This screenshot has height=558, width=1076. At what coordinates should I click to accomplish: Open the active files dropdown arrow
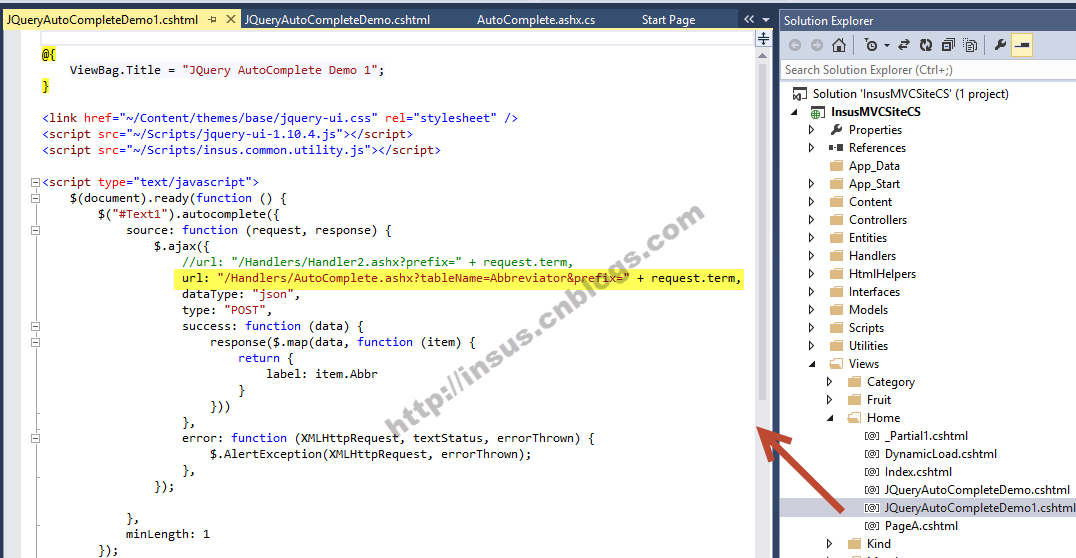click(766, 20)
